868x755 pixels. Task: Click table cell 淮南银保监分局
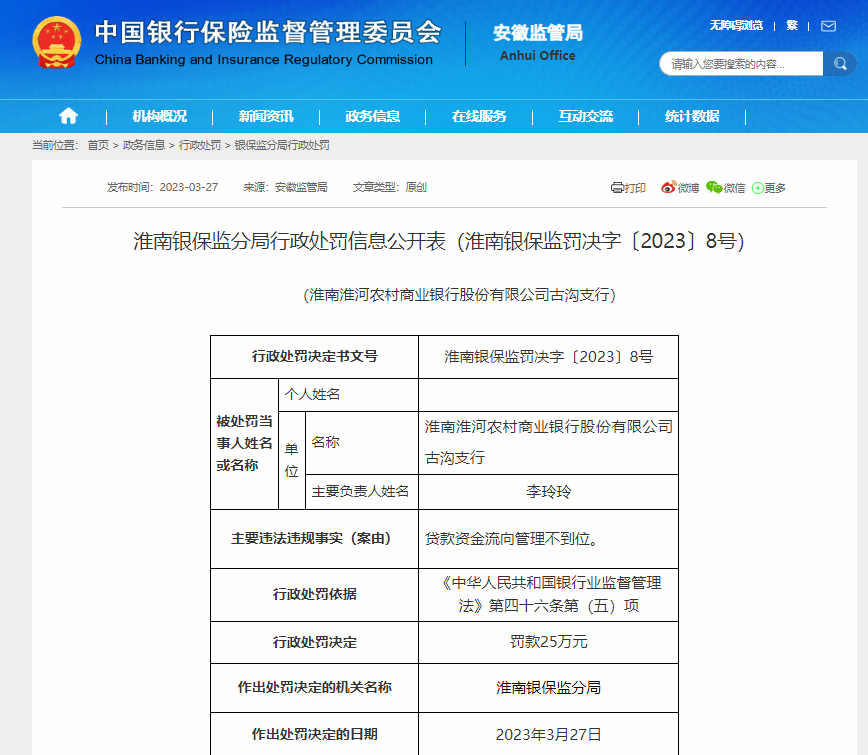click(x=549, y=687)
